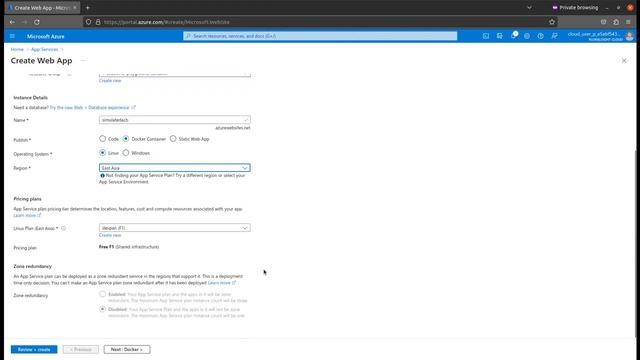
Task: Click the Previous button
Action: (x=81, y=349)
